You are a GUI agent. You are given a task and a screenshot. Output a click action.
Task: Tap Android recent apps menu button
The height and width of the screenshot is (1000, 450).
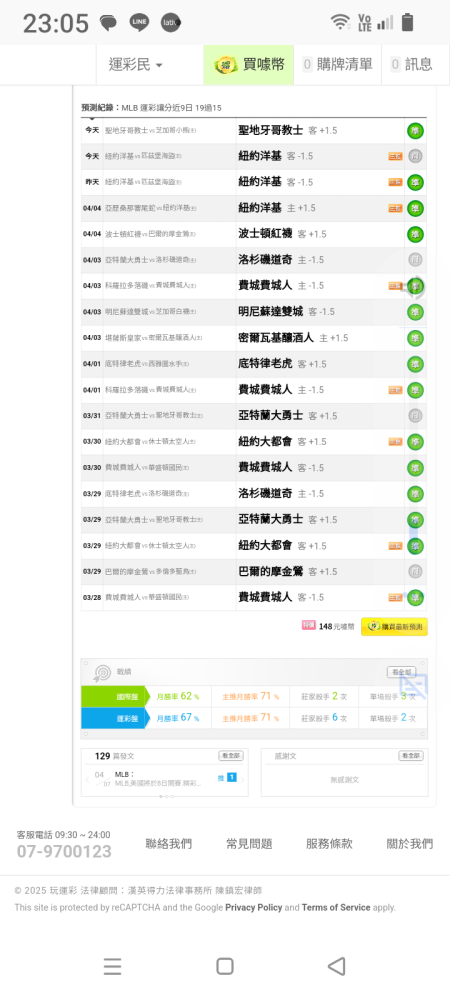(x=112, y=967)
